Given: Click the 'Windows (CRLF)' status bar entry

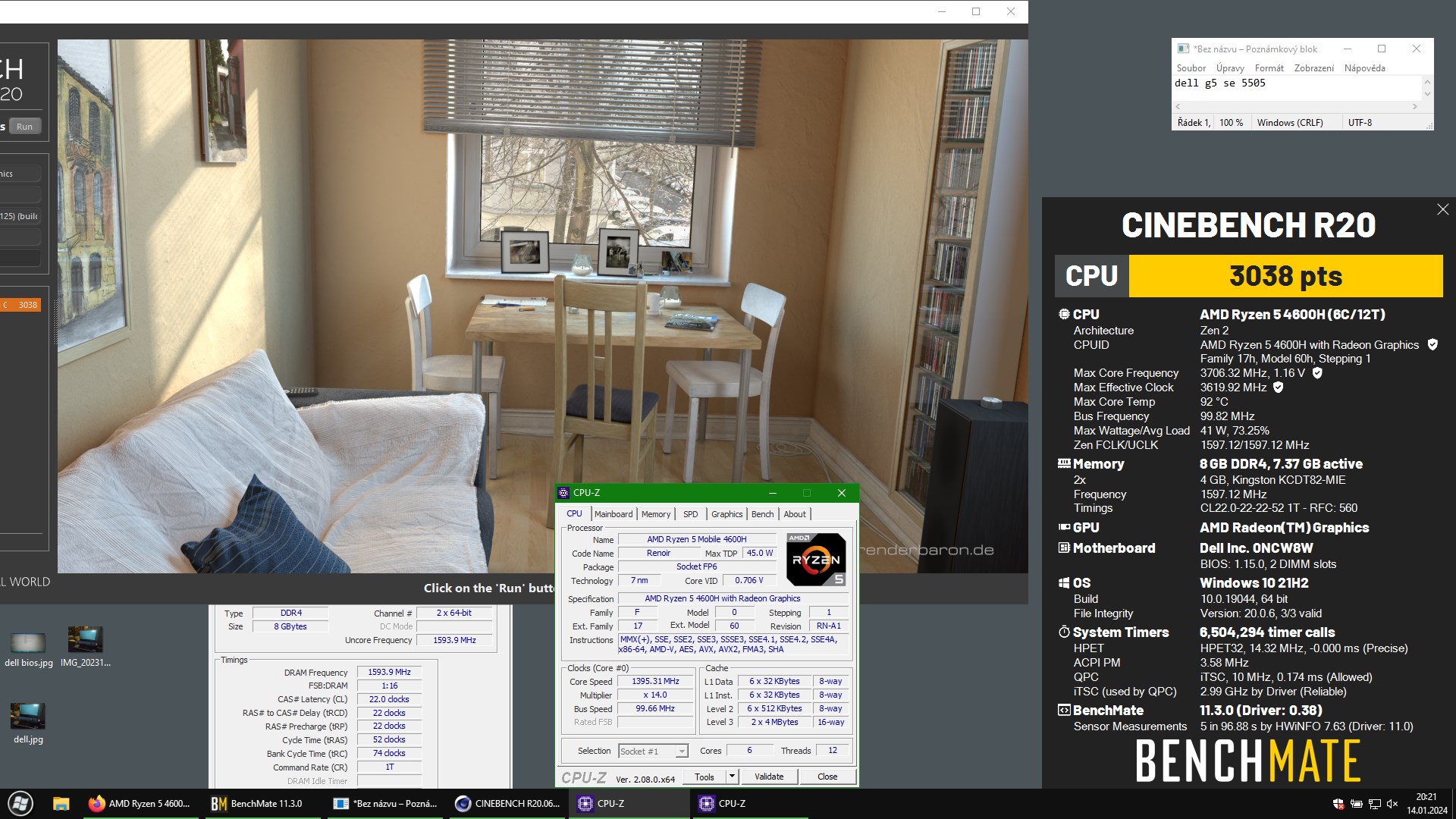Looking at the screenshot, I should click(x=1289, y=123).
